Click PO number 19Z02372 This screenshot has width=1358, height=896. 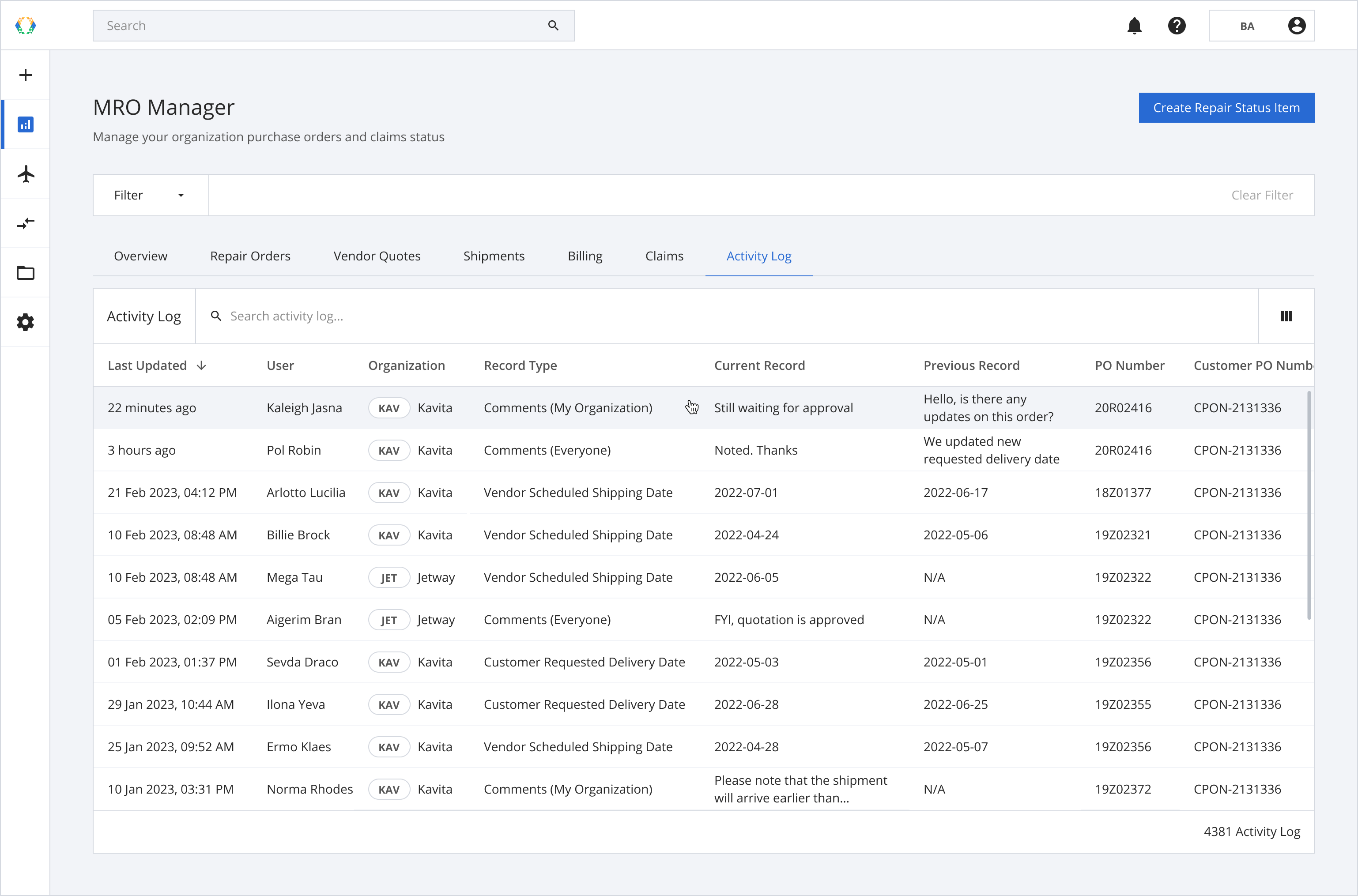point(1123,789)
